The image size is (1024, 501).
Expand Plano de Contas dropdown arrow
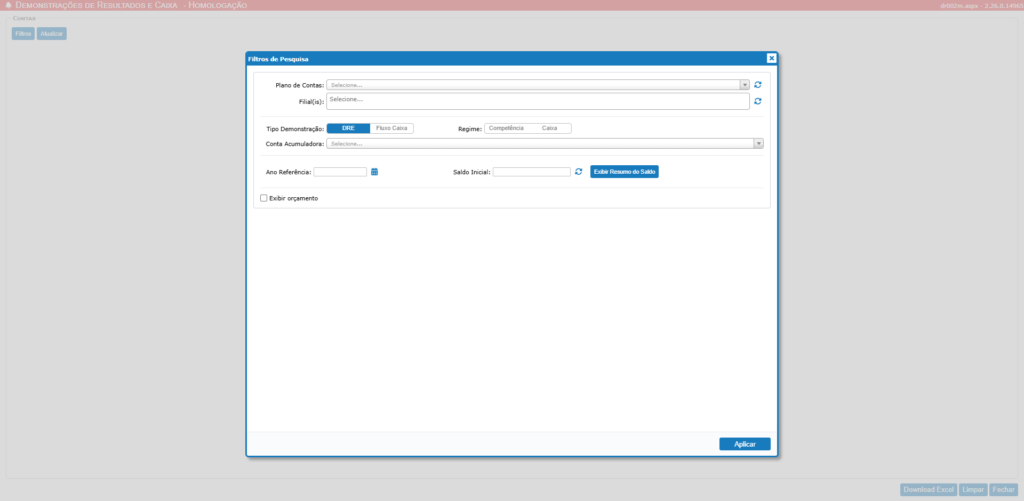pyautogui.click(x=744, y=85)
